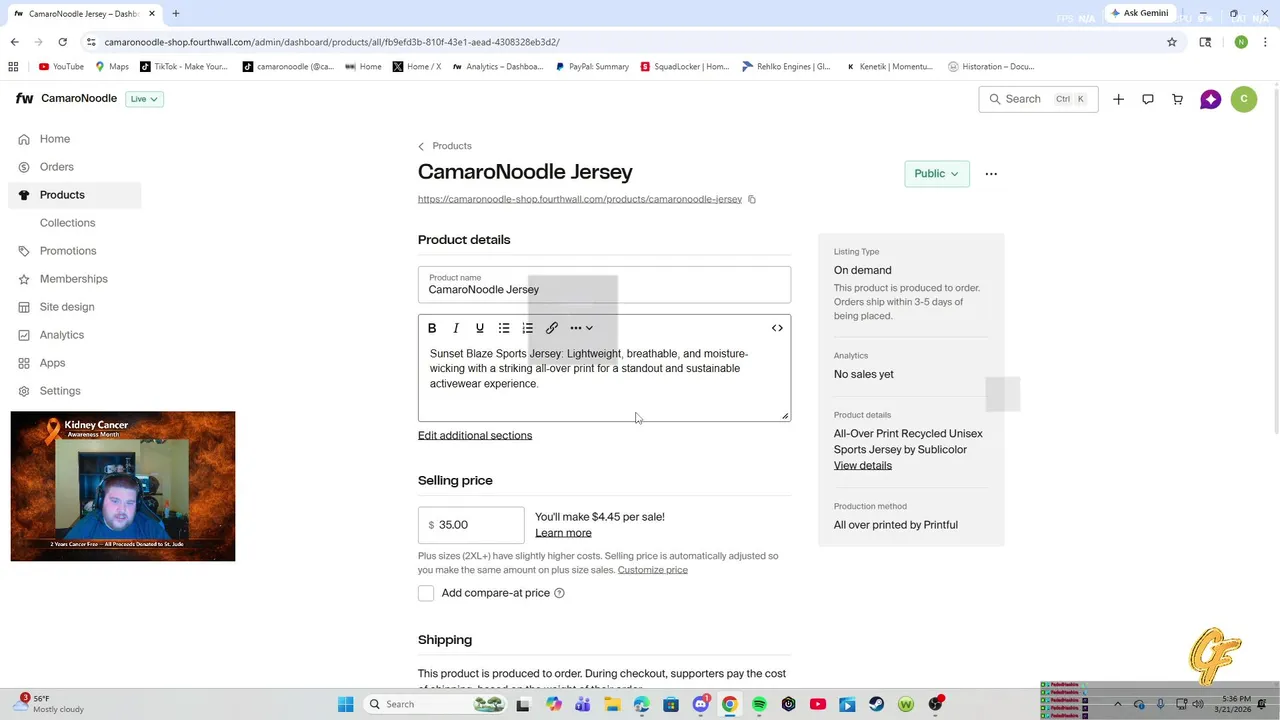Open the Learn more link about earnings
Image resolution: width=1280 pixels, height=720 pixels.
point(563,533)
